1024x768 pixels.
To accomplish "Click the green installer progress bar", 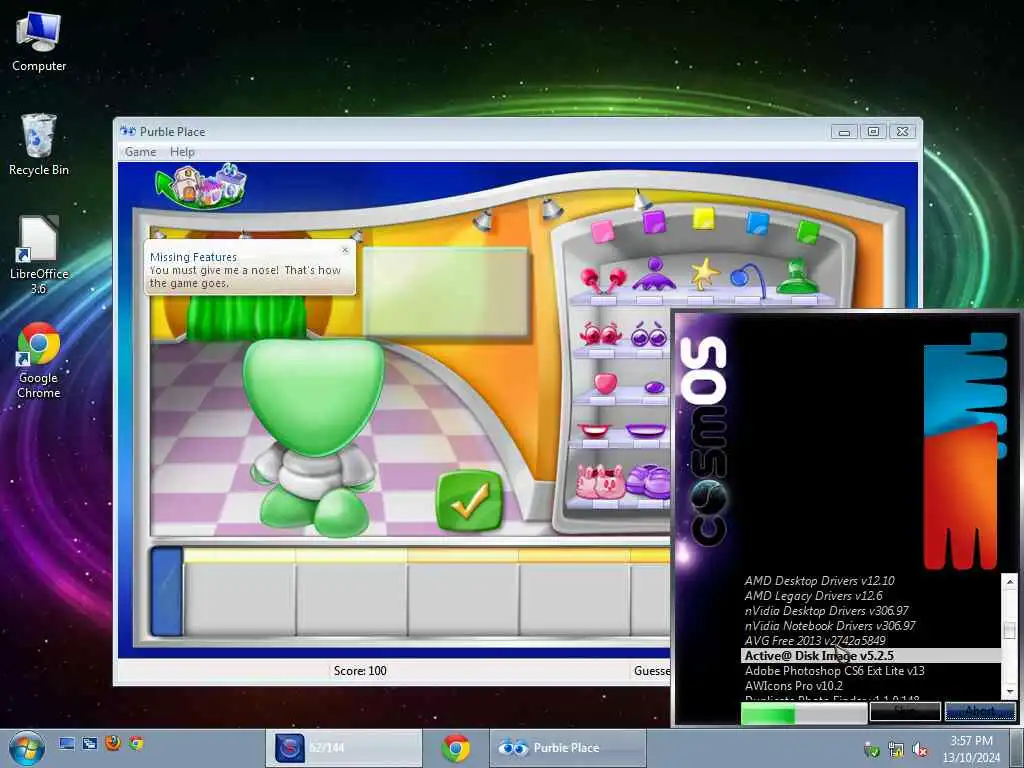I will click(x=804, y=713).
